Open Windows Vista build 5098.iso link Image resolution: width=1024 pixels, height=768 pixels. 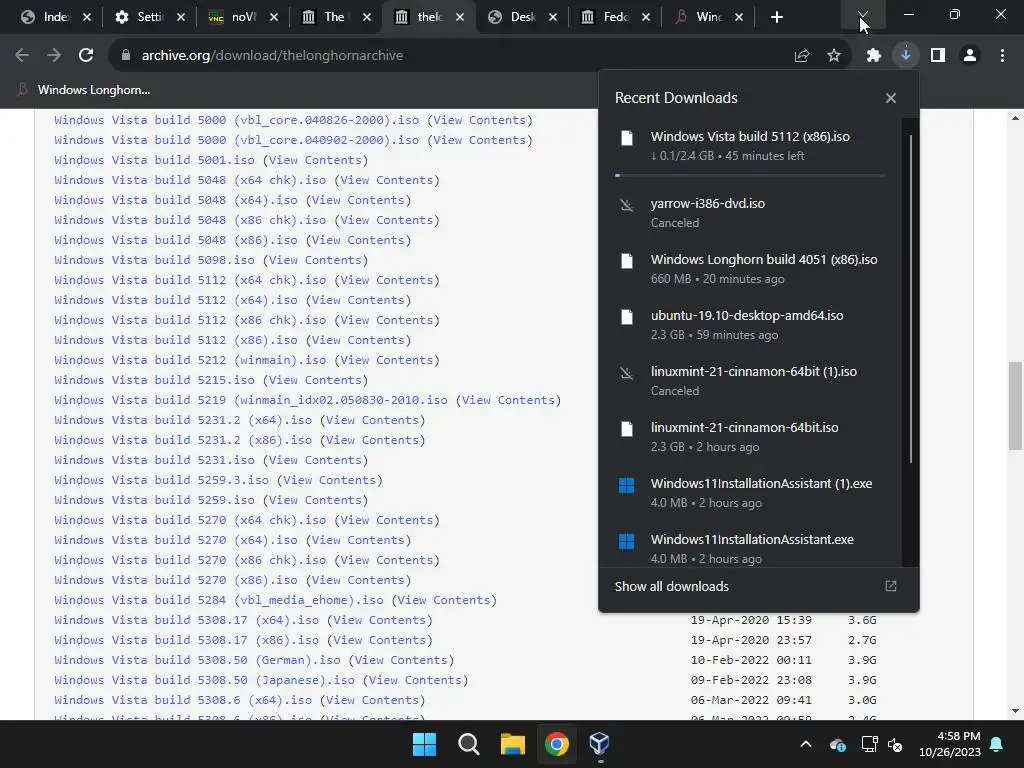click(154, 260)
